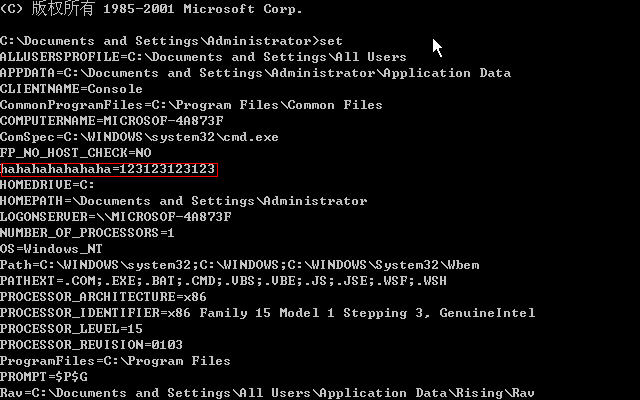Click the red-outlined hahahahahahaha=123123123123 entry
The height and width of the screenshot is (400, 640).
pos(108,169)
